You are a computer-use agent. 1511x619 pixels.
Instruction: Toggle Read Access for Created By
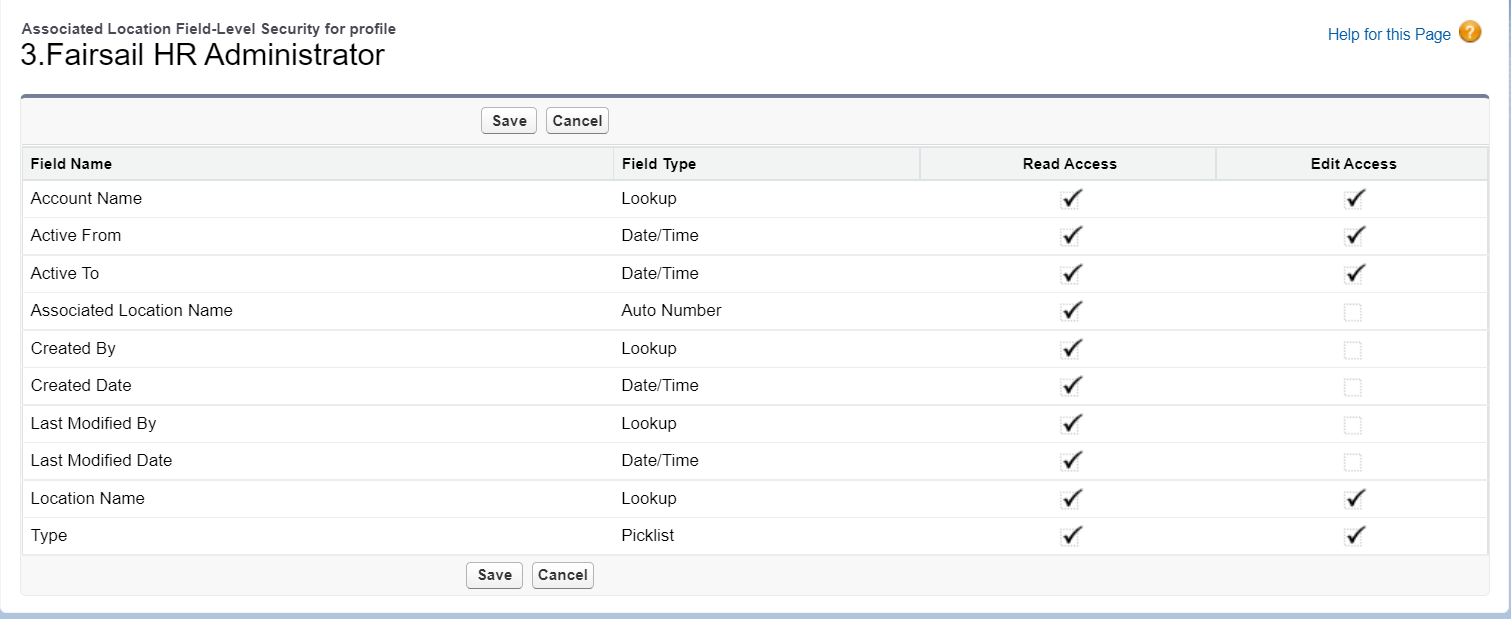(x=1071, y=349)
